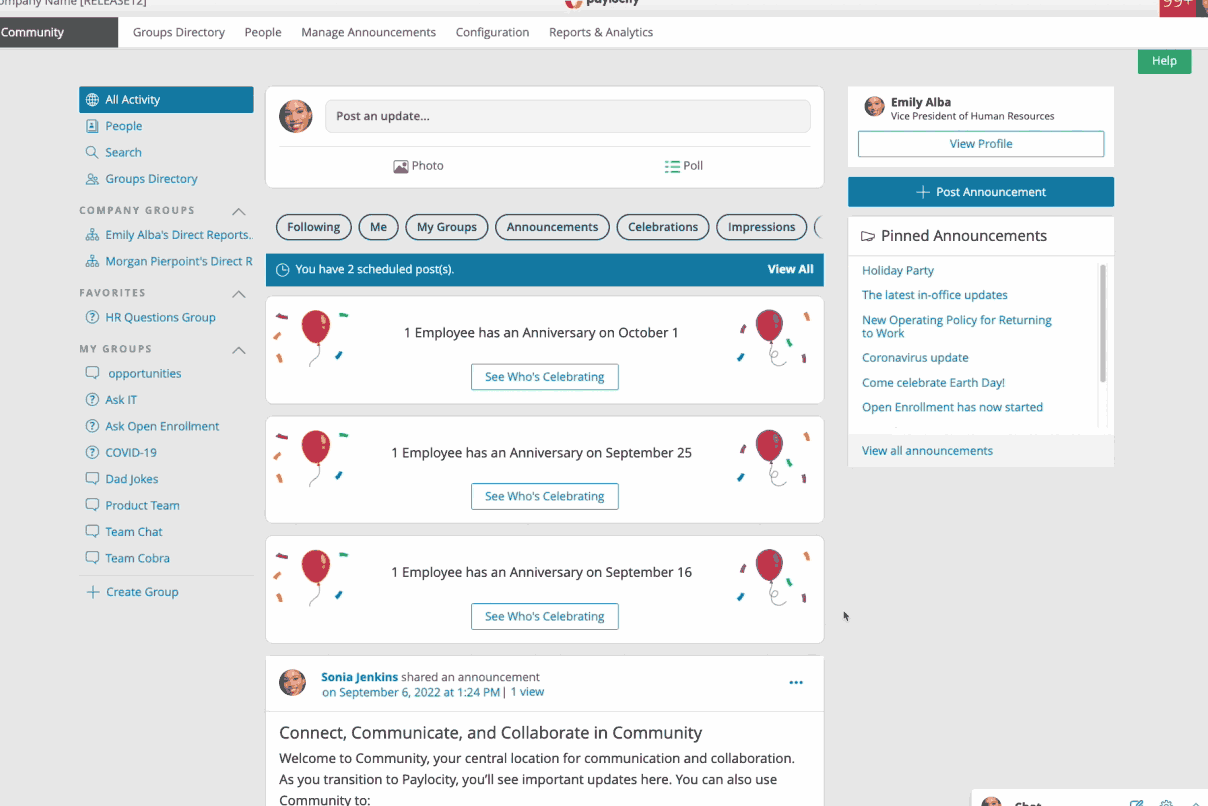The height and width of the screenshot is (806, 1208).
Task: Click the Groups Directory icon in the sidebar
Action: (92, 179)
